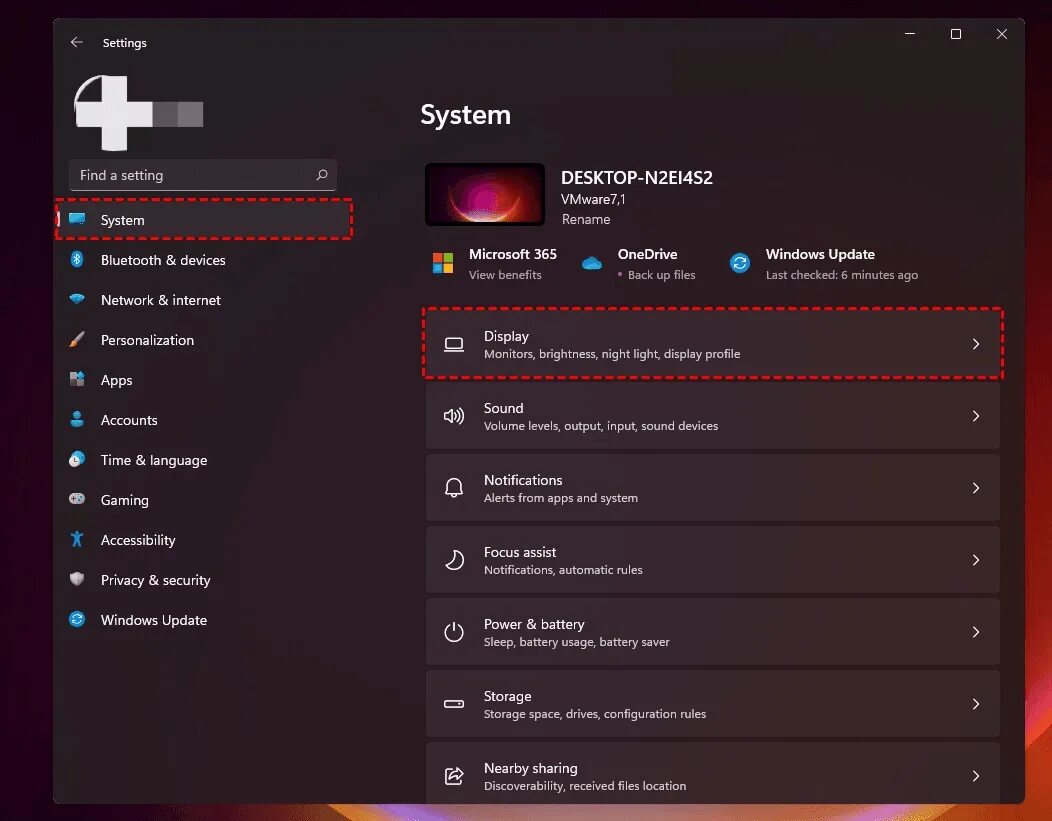Click the Windows Update sync icon at top
The image size is (1052, 821).
740,263
